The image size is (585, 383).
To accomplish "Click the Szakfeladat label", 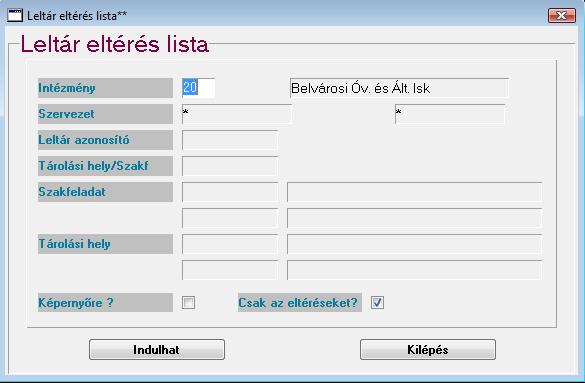I will point(105,192).
